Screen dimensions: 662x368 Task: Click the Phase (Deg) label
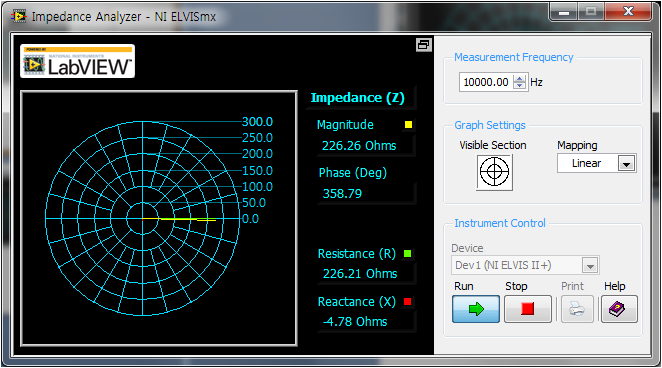pos(353,173)
